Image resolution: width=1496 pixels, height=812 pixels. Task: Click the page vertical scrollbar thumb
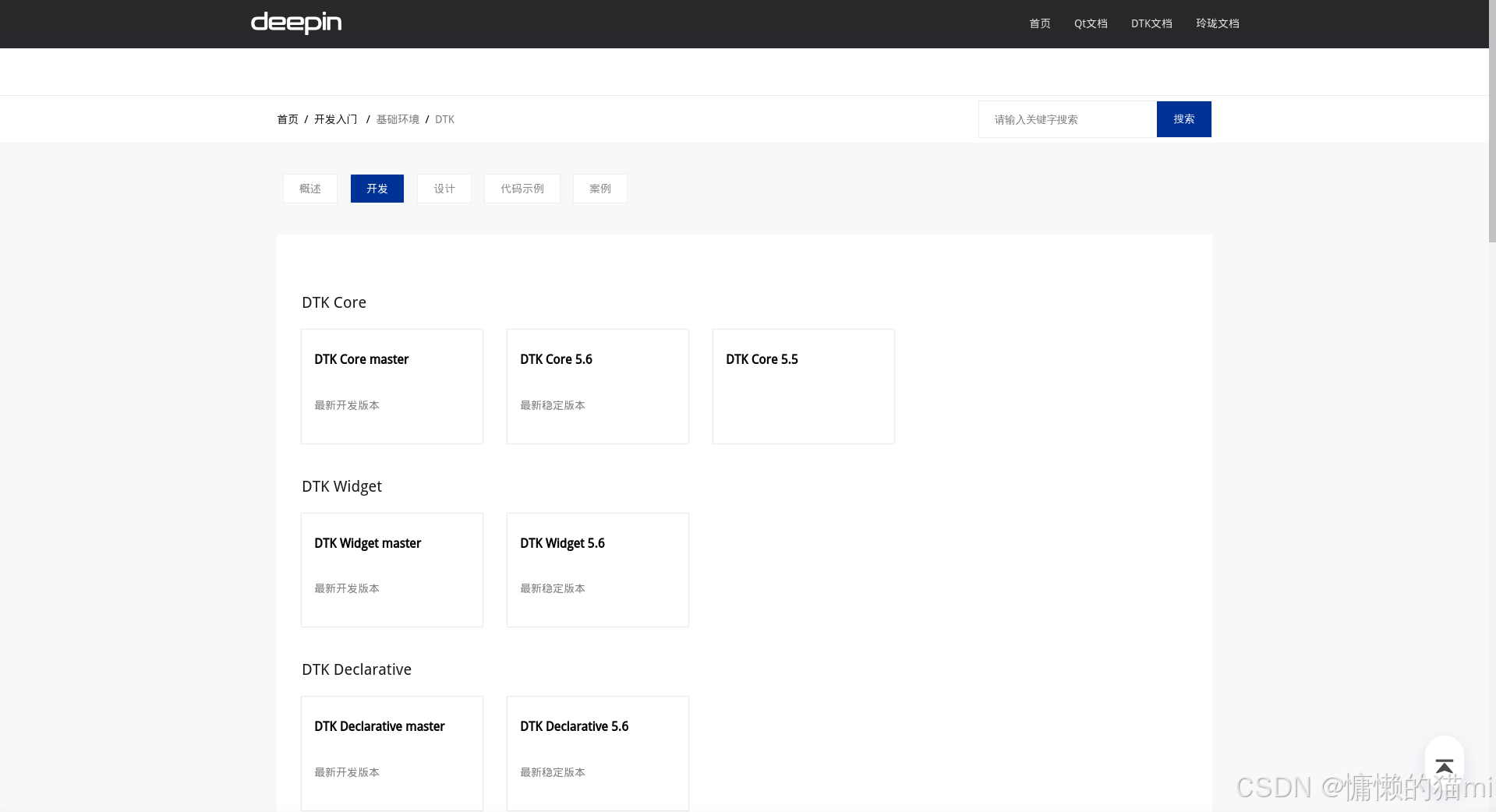pyautogui.click(x=1491, y=121)
